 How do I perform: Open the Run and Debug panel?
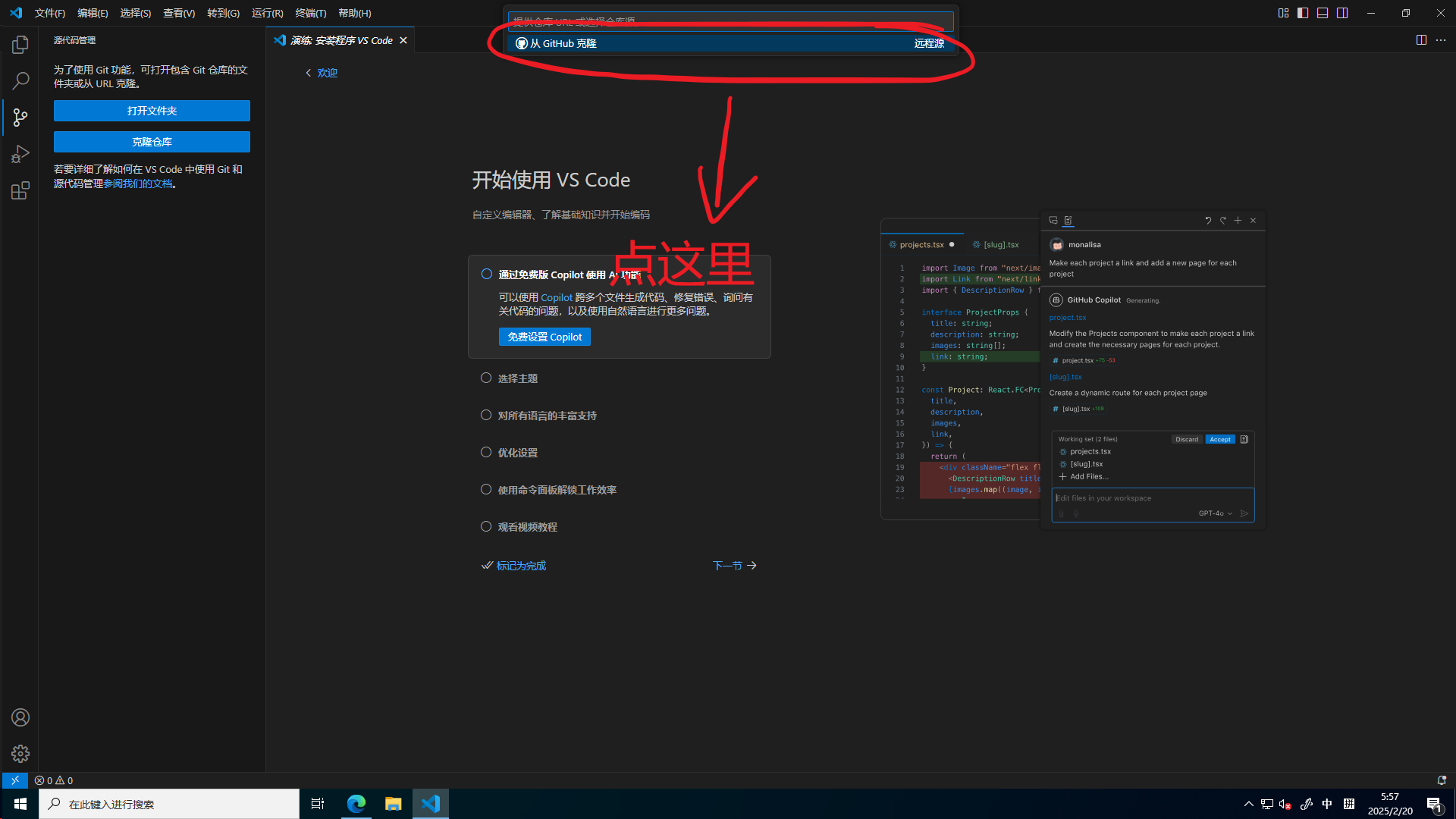tap(20, 154)
